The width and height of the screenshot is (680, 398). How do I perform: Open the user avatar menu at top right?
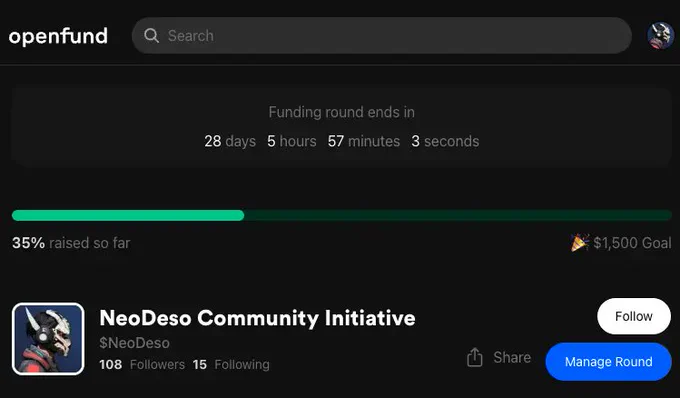[x=660, y=36]
